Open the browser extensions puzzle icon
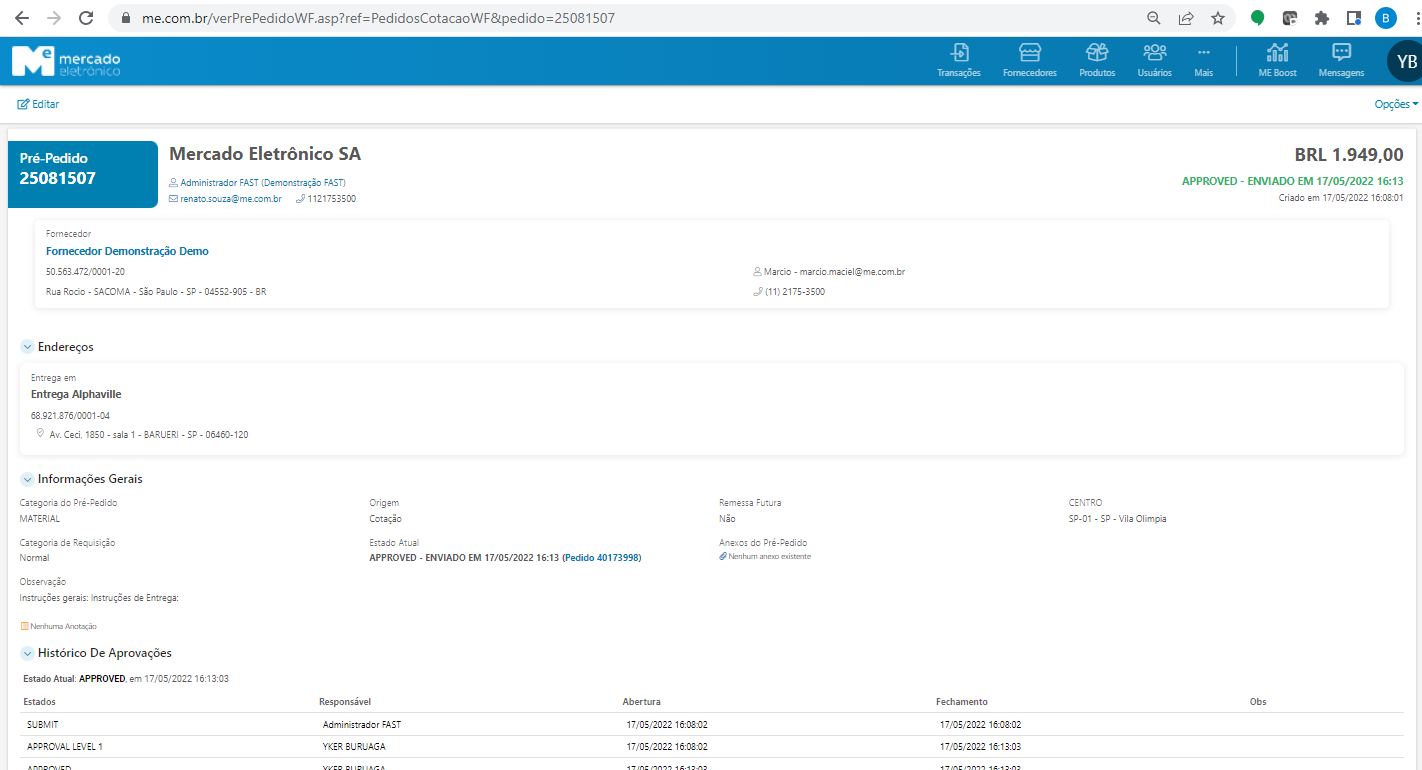This screenshot has width=1422, height=770. tap(1322, 18)
